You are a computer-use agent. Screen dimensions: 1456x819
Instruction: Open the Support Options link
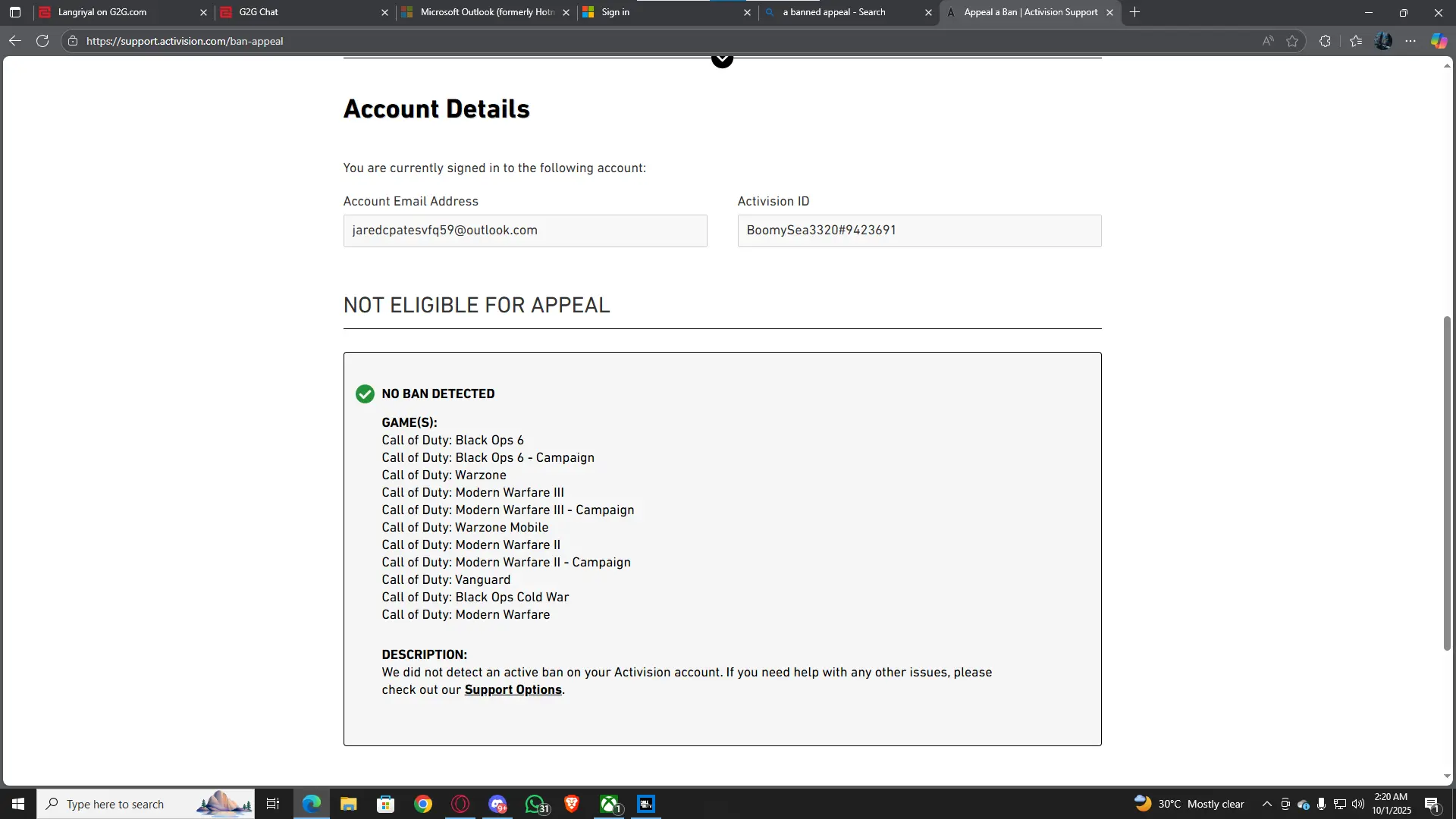(513, 689)
